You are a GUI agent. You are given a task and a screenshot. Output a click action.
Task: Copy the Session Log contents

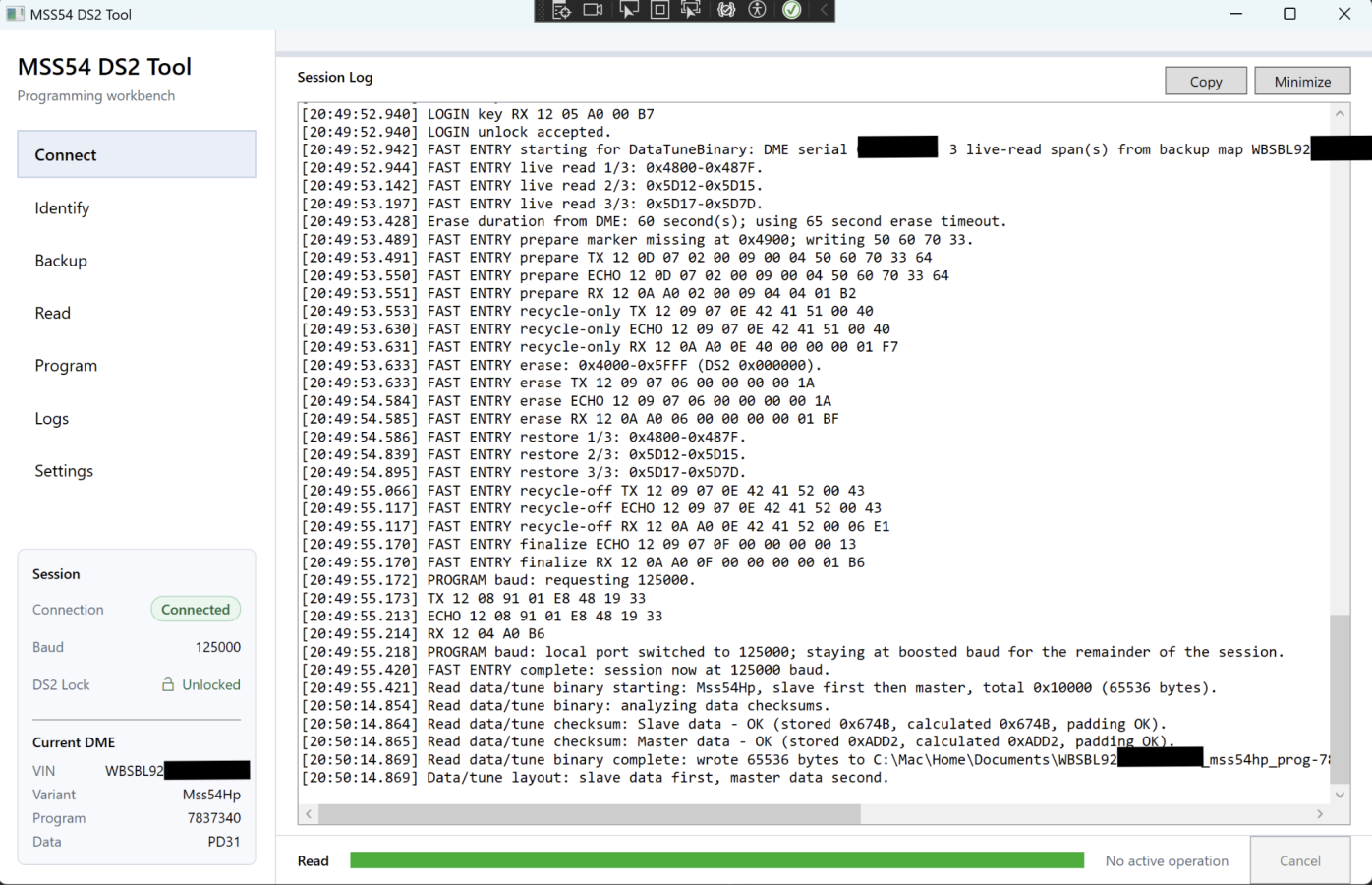tap(1206, 82)
